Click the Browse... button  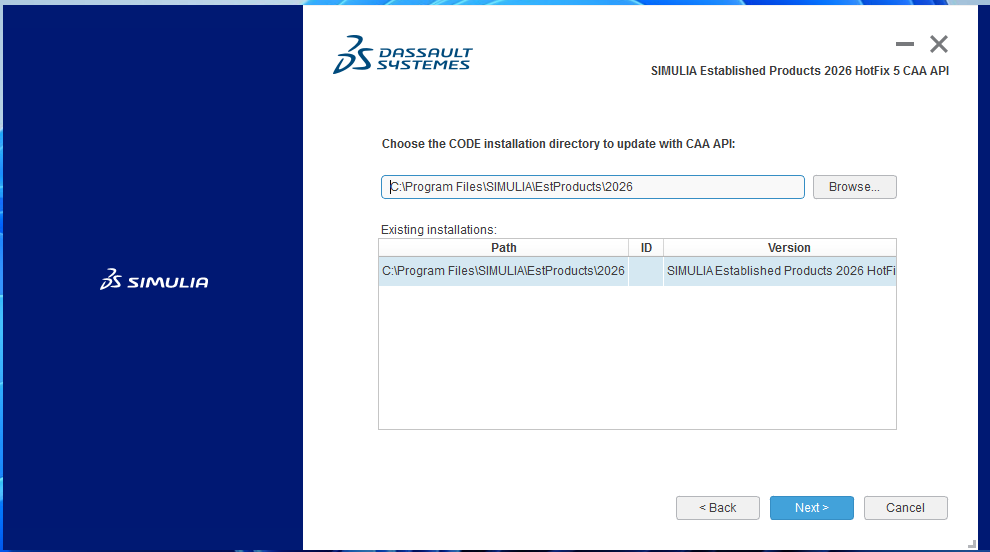854,187
